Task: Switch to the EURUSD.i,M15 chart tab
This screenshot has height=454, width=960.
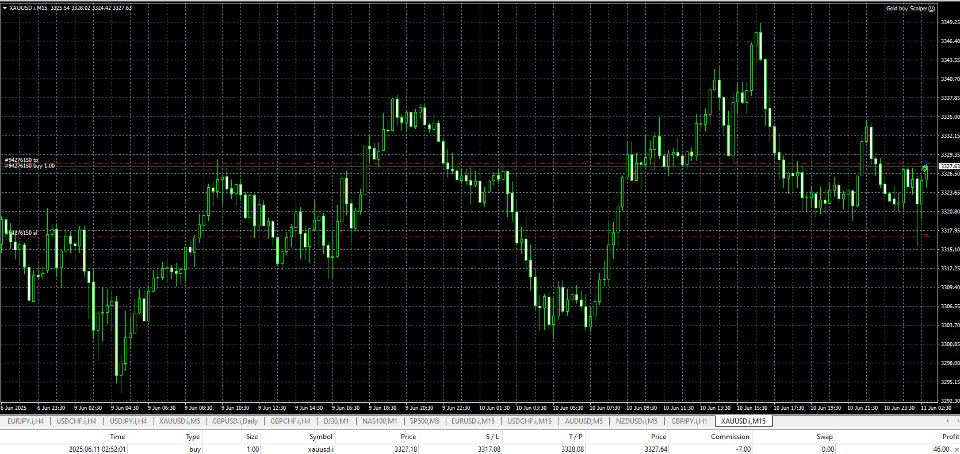Action: [474, 422]
